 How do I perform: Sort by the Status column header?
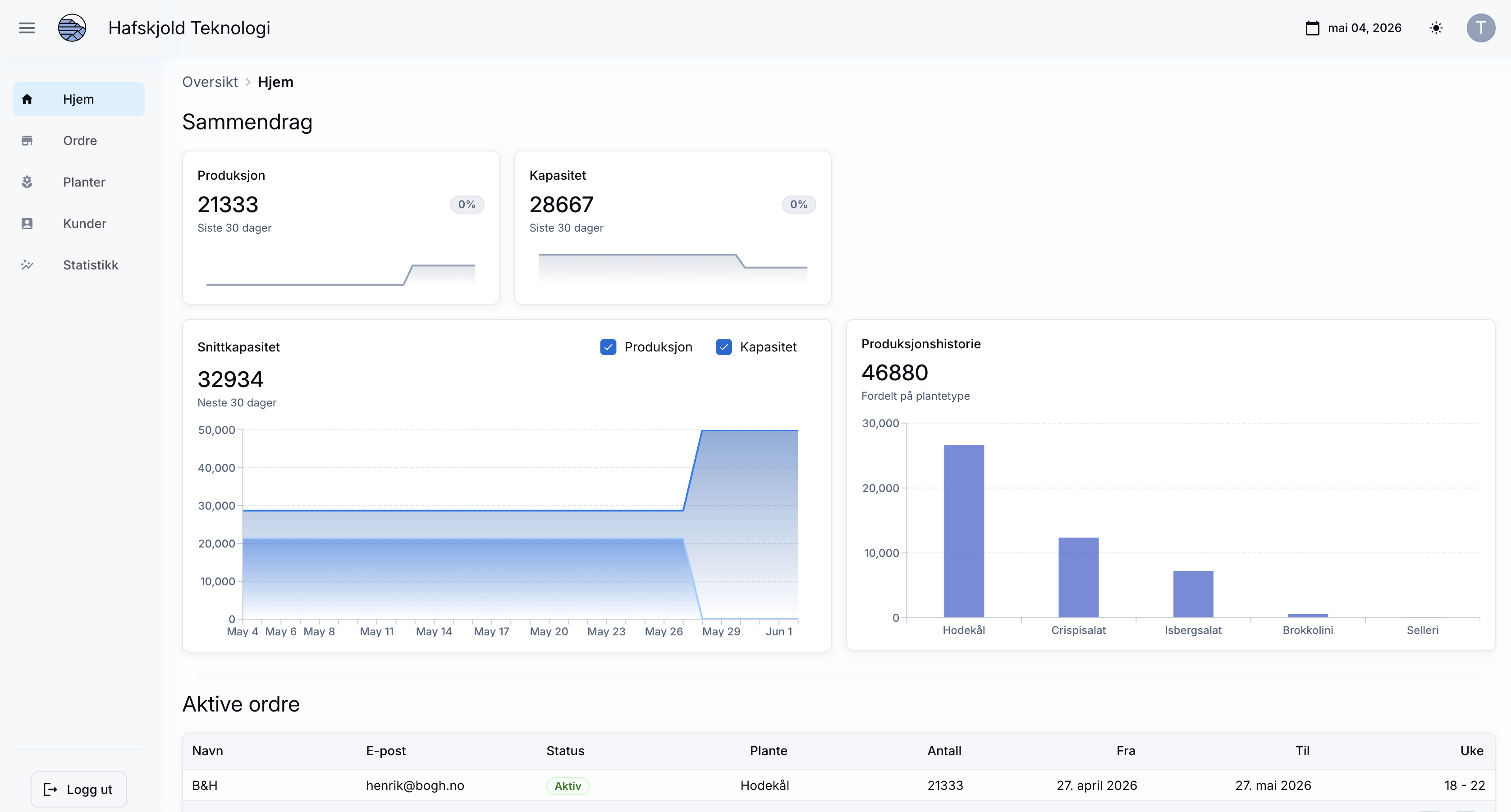coord(565,751)
